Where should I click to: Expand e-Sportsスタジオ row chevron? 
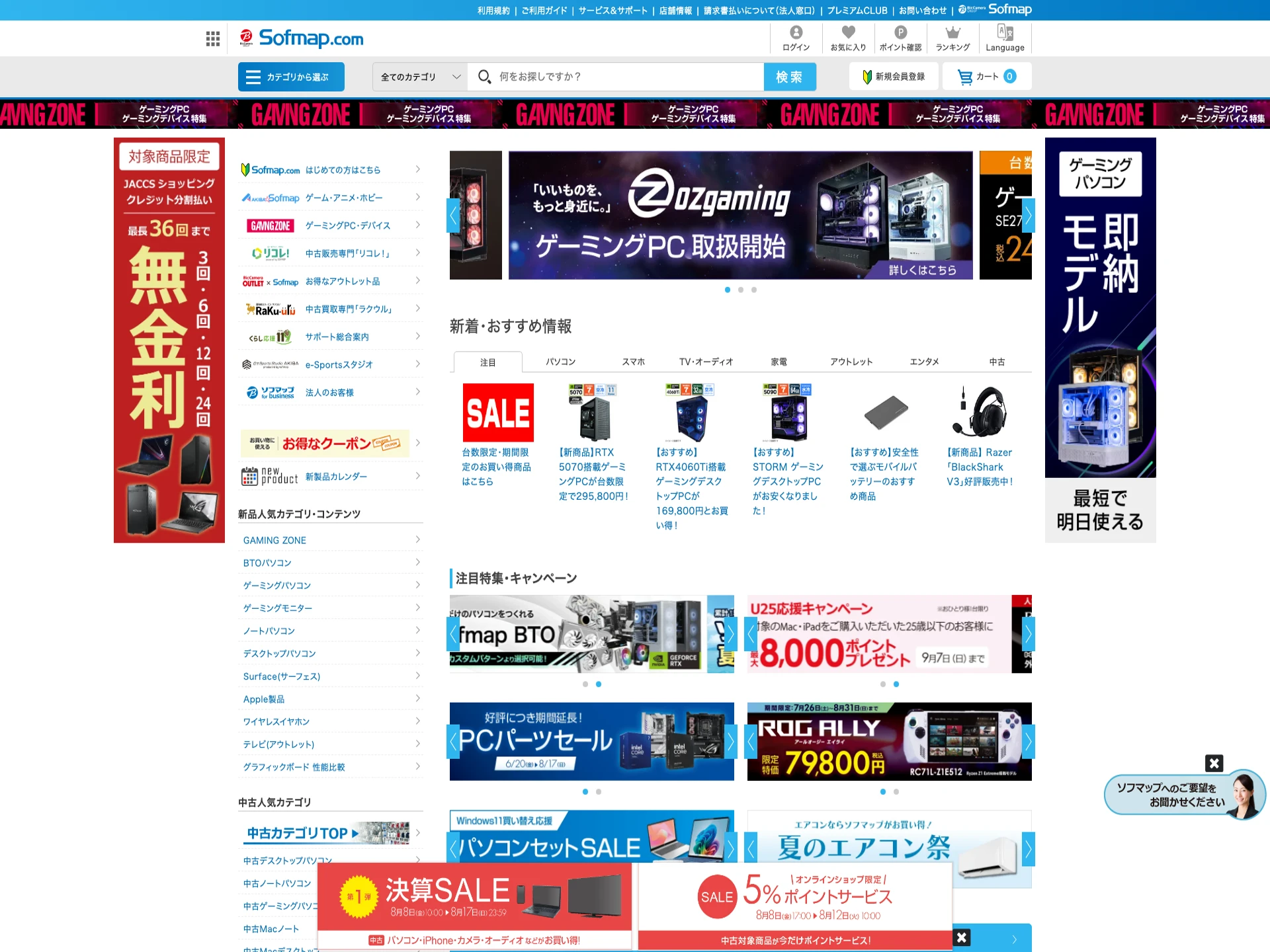[418, 364]
